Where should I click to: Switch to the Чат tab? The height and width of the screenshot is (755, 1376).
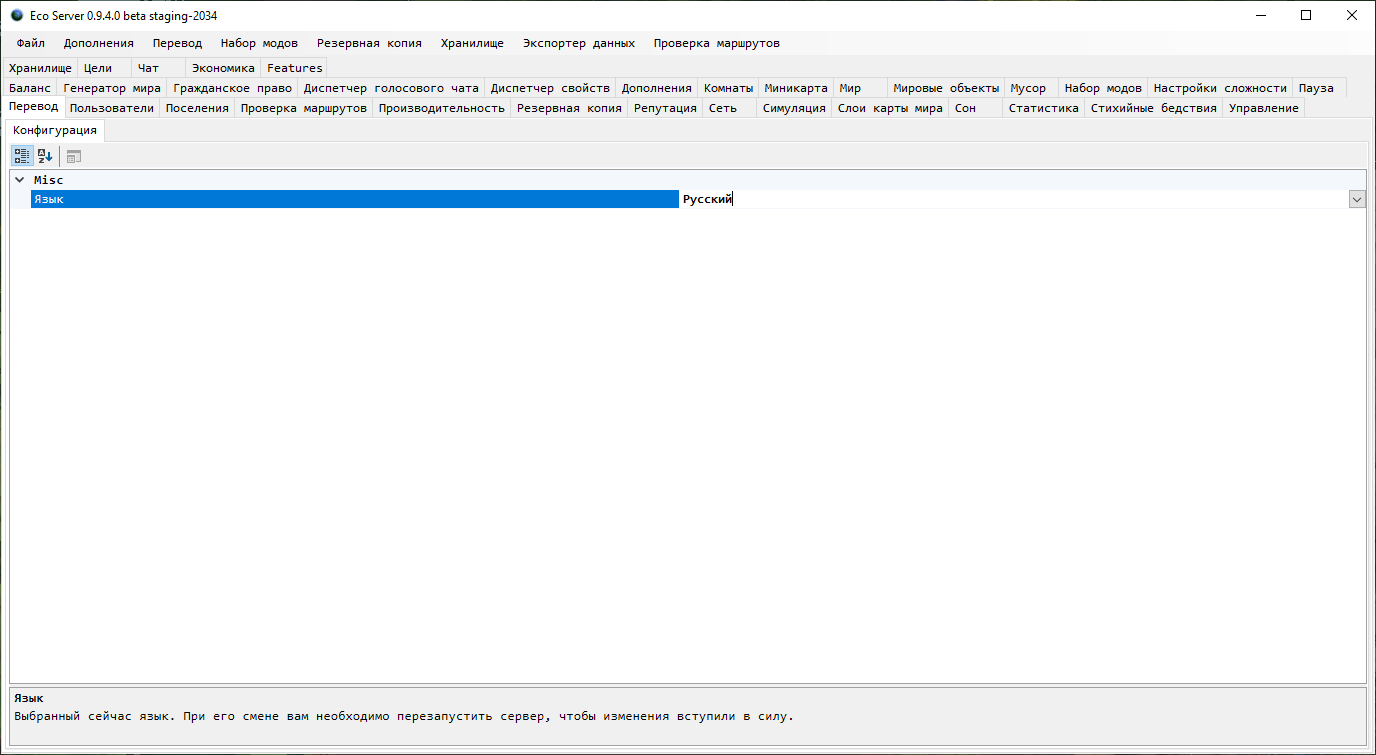coord(158,68)
